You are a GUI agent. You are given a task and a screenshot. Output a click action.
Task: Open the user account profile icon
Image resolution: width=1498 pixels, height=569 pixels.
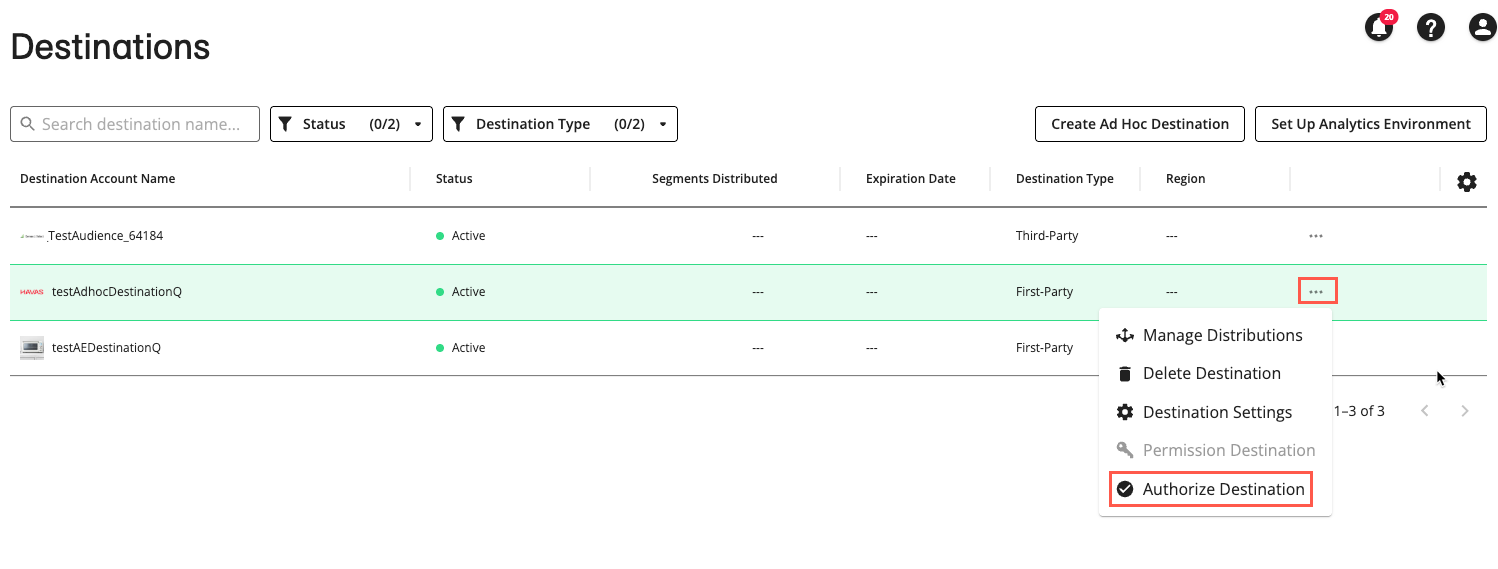point(1482,27)
